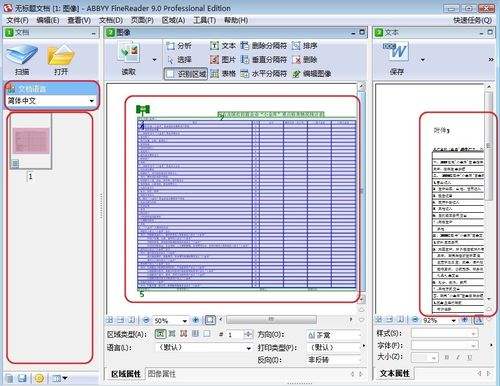
Task: Click the 分析 analyze layout tool
Action: pos(179,46)
